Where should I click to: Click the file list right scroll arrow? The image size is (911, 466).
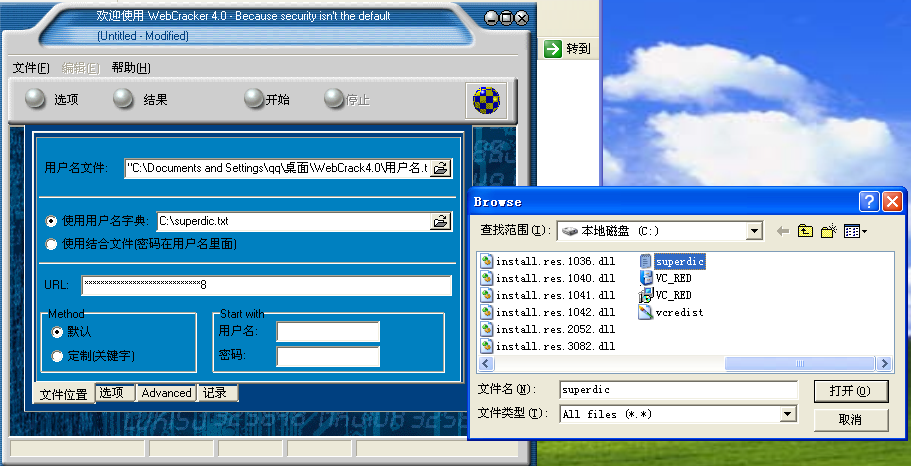884,364
